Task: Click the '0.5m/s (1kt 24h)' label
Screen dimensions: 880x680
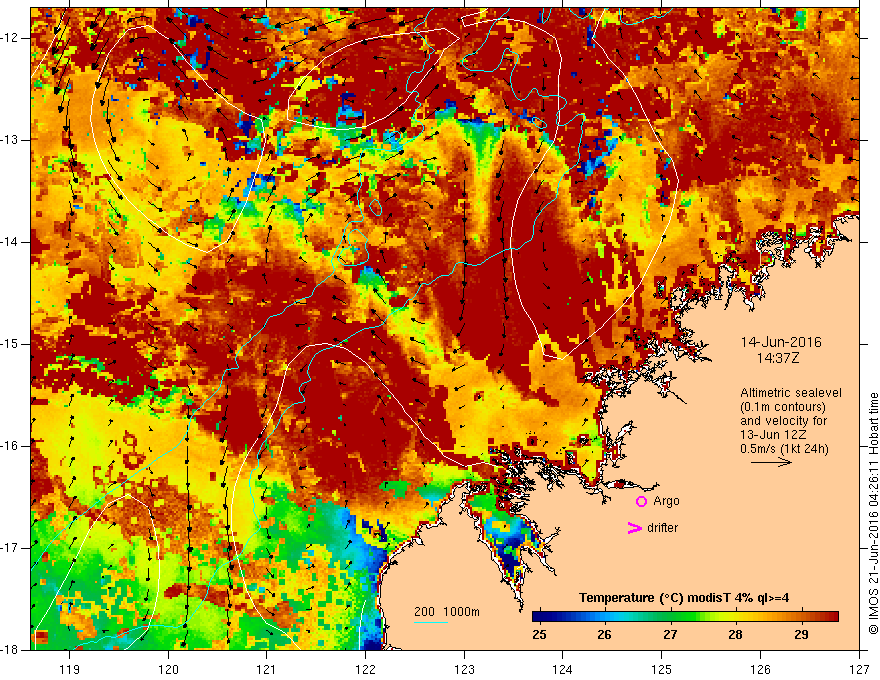Action: coord(784,449)
